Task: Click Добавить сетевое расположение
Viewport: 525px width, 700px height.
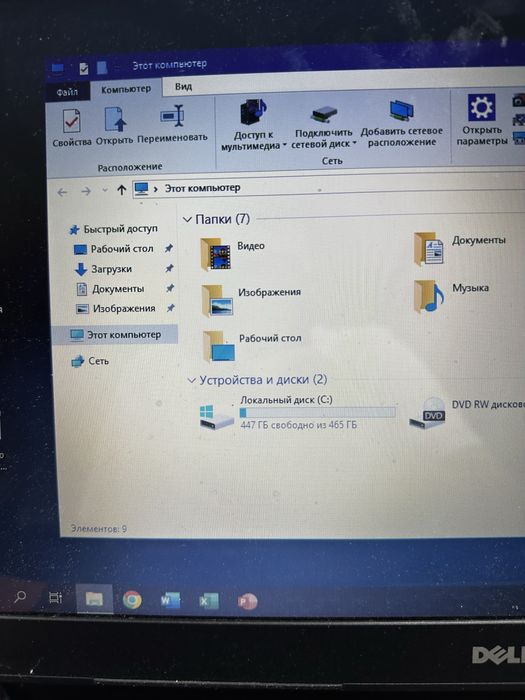Action: tap(402, 123)
